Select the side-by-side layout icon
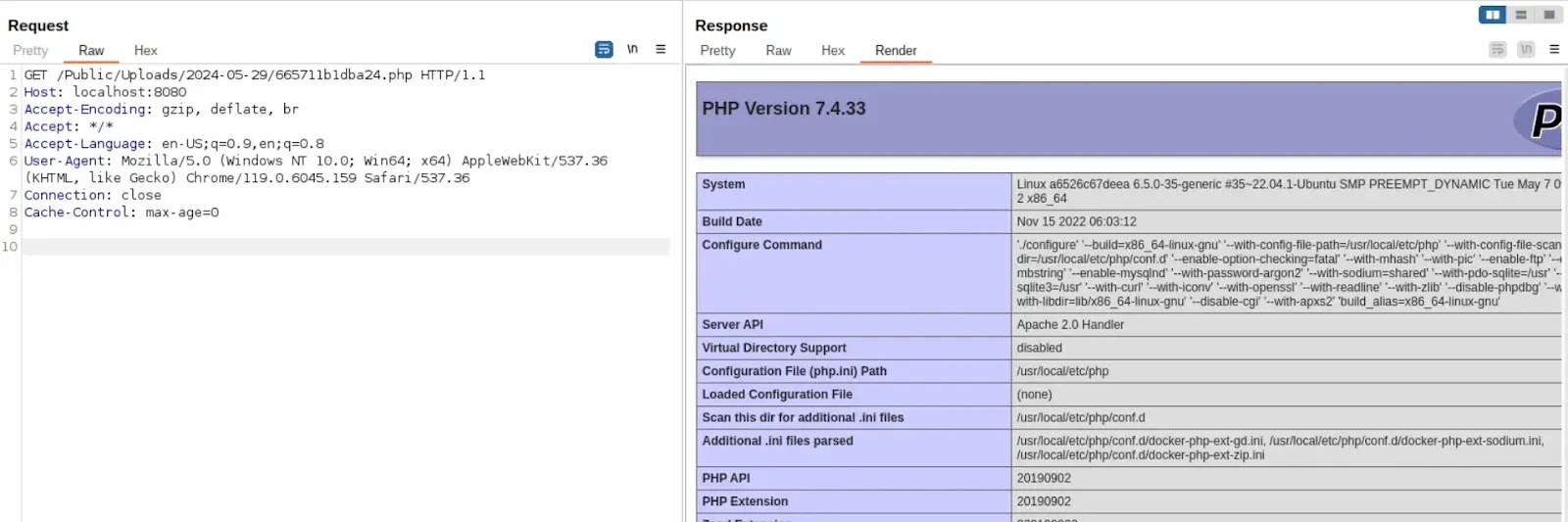The width and height of the screenshot is (1568, 522). pos(1492,15)
